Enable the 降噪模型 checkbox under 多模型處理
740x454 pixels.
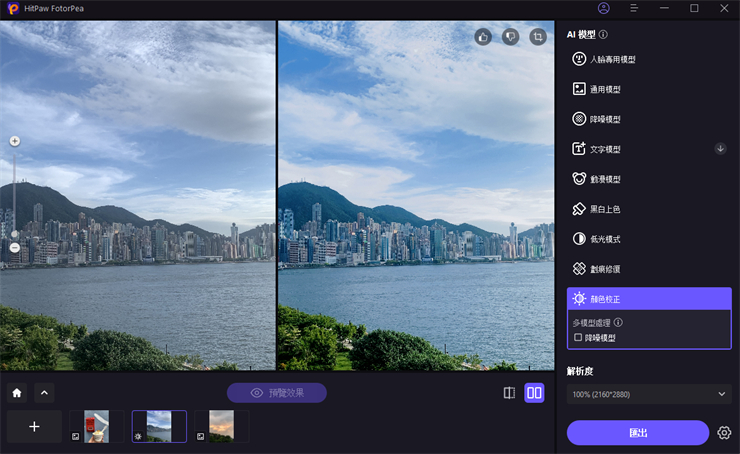pos(578,337)
